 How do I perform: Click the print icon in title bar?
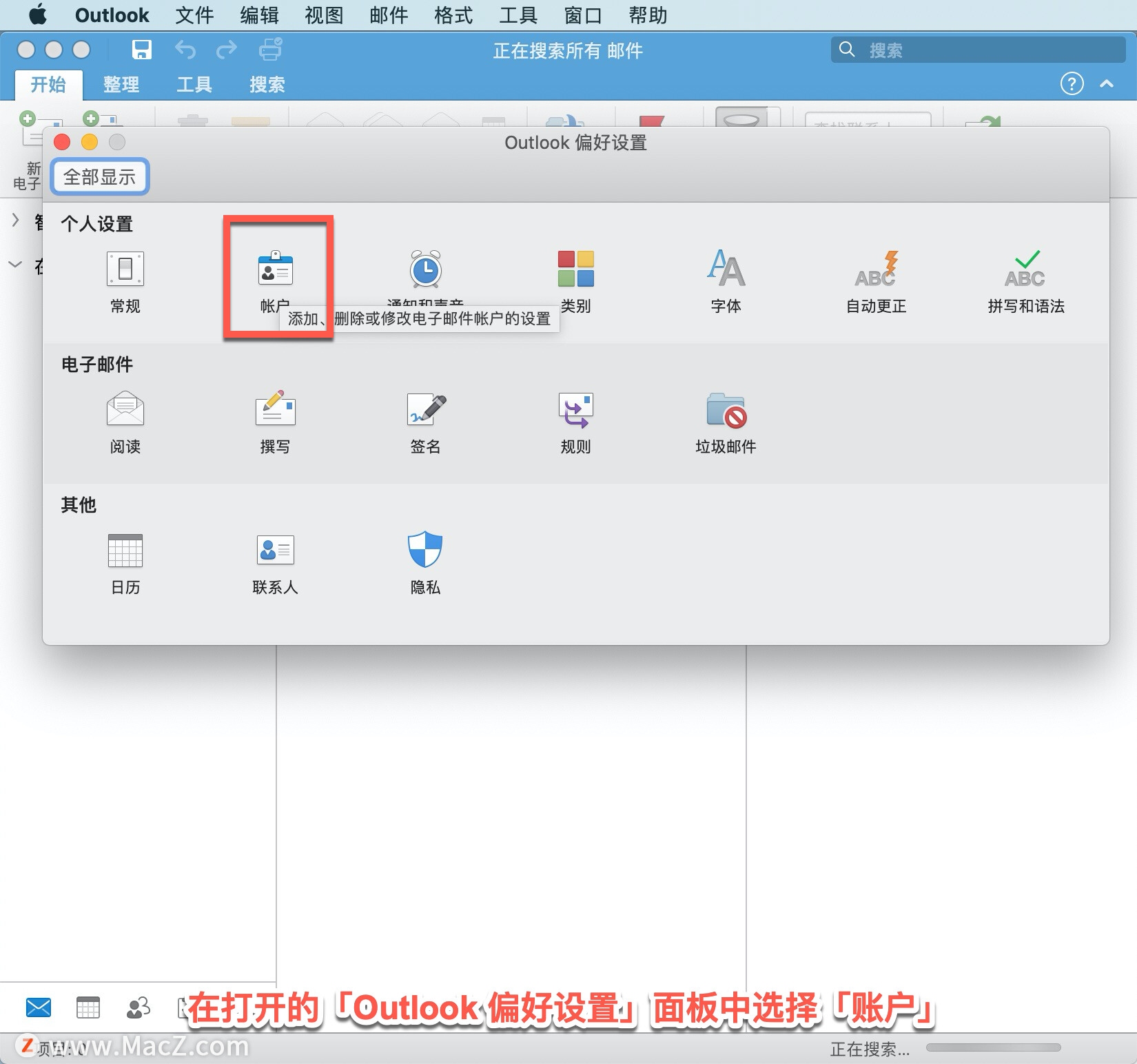[270, 50]
